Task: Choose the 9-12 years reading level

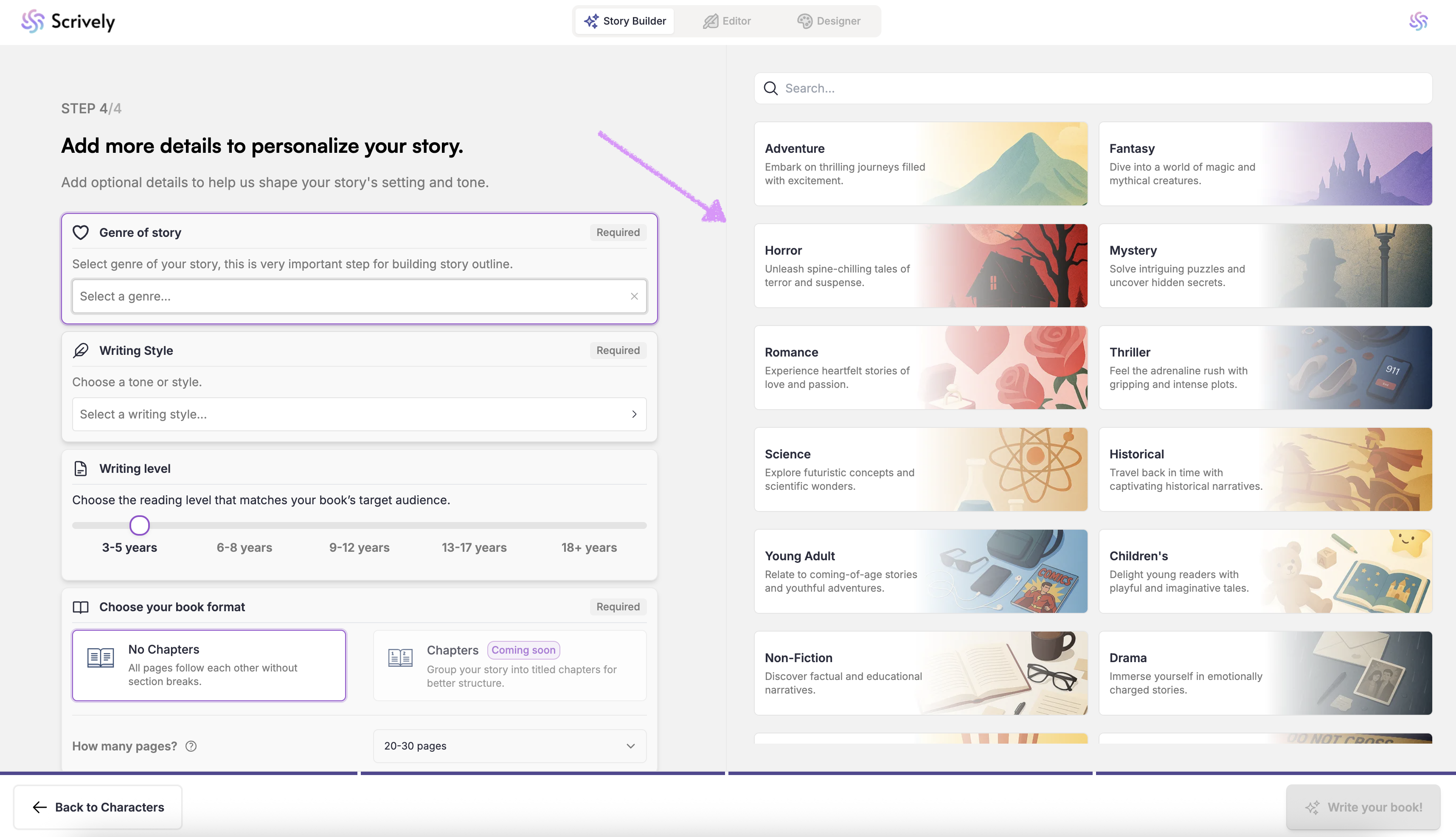Action: (359, 547)
